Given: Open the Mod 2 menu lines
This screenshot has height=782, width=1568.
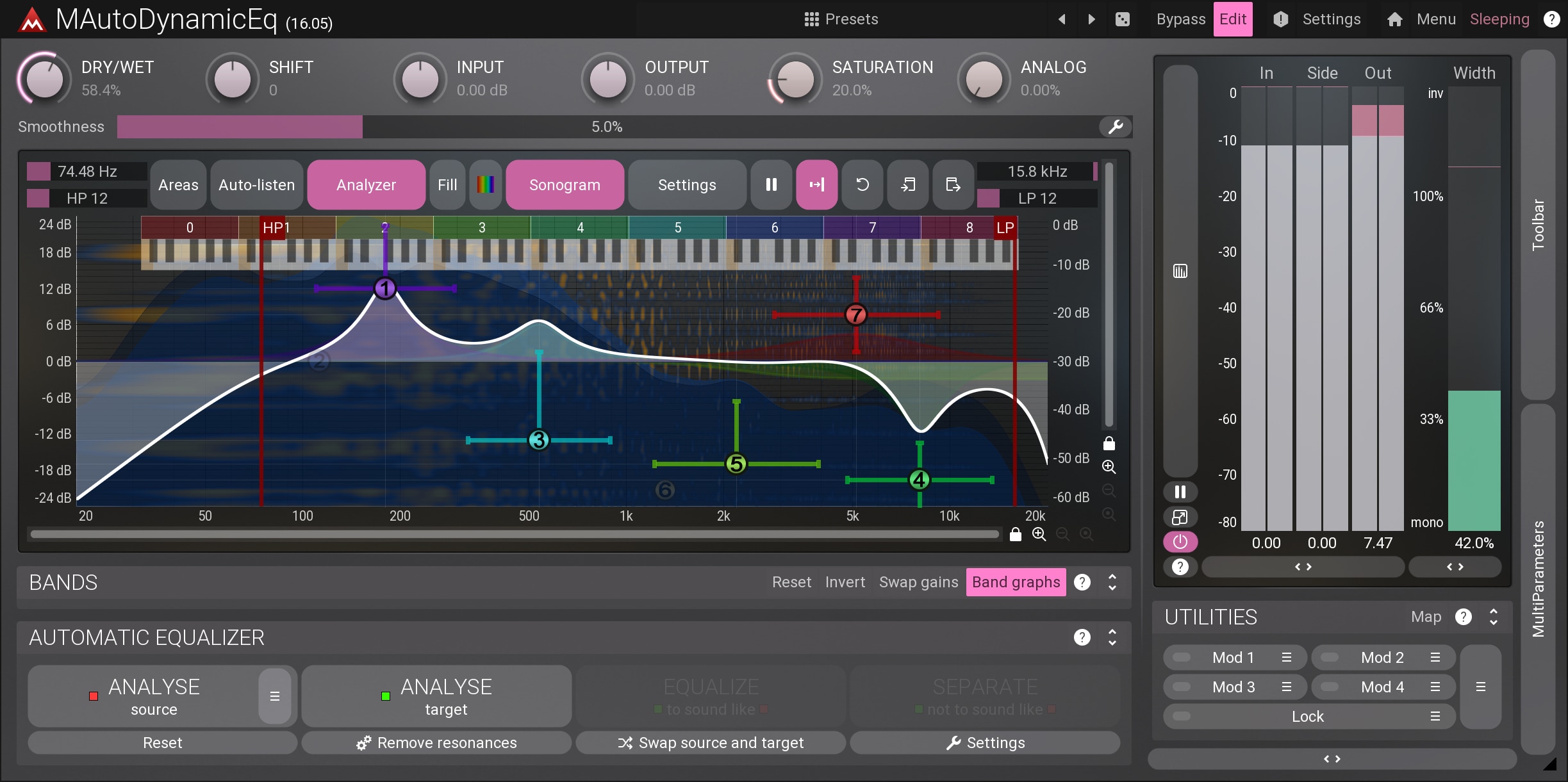Looking at the screenshot, I should tap(1435, 658).
